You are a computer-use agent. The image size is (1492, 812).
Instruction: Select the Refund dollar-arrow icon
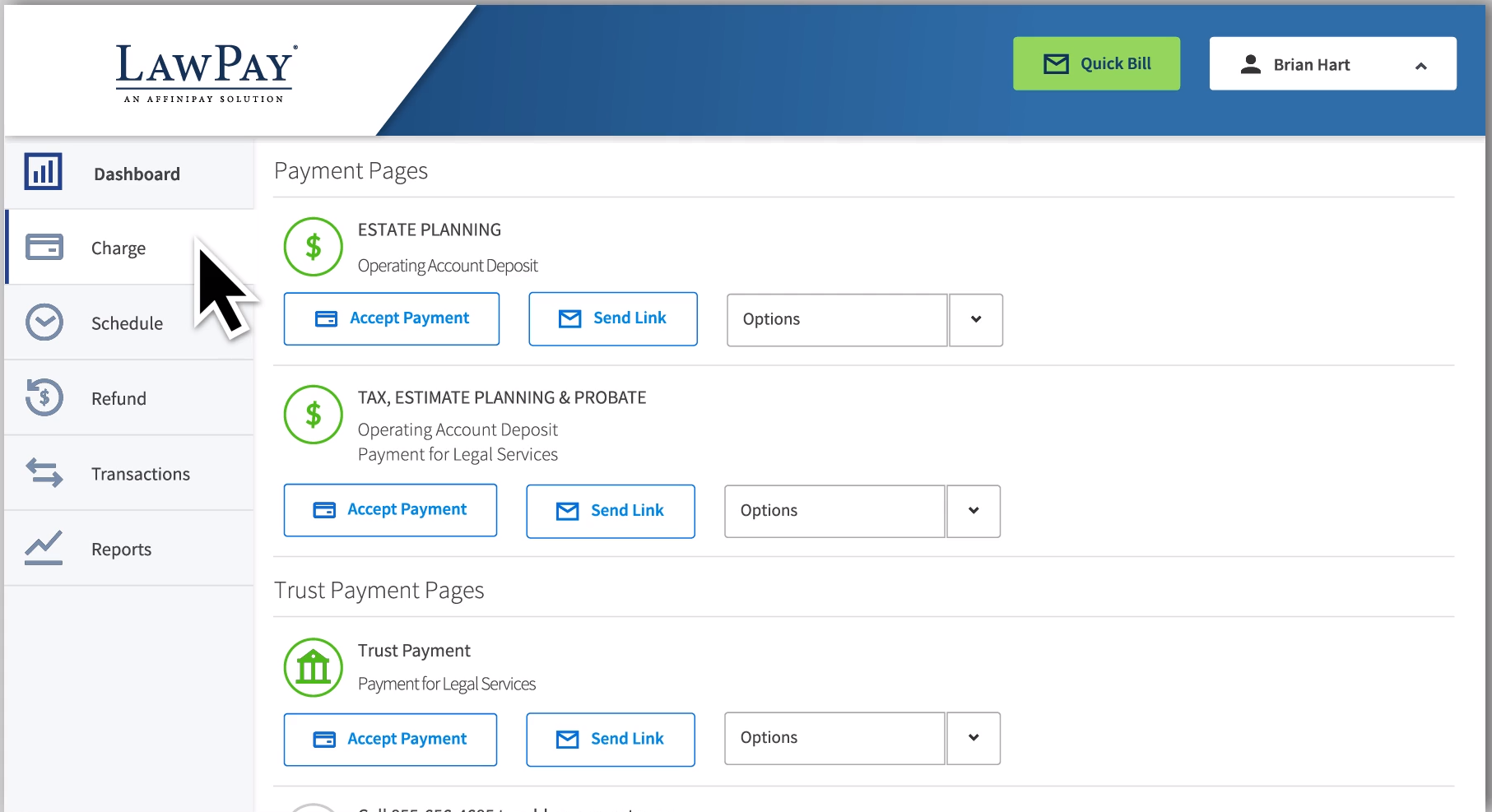pos(44,397)
